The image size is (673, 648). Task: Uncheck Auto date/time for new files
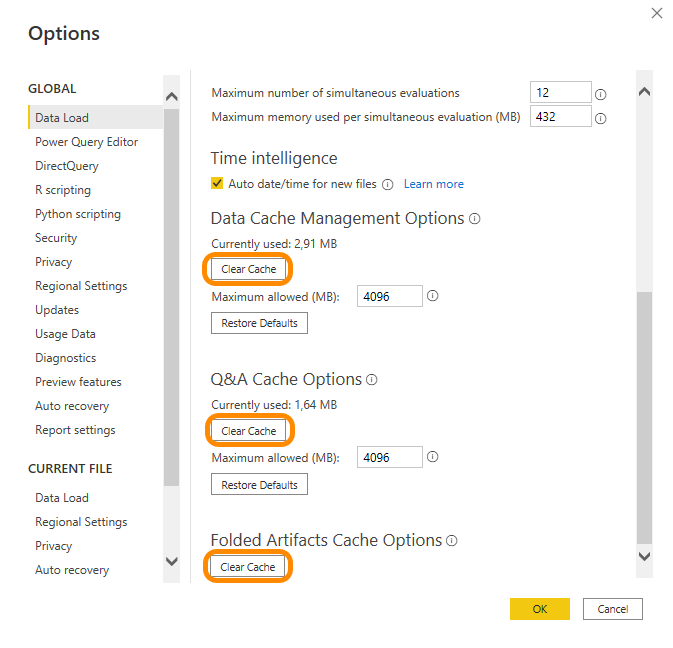[217, 184]
